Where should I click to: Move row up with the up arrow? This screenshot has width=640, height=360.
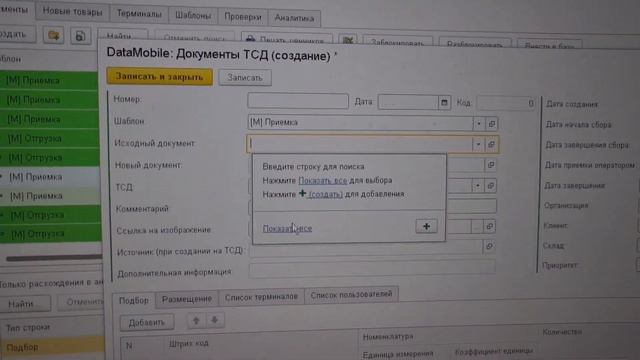coord(196,320)
